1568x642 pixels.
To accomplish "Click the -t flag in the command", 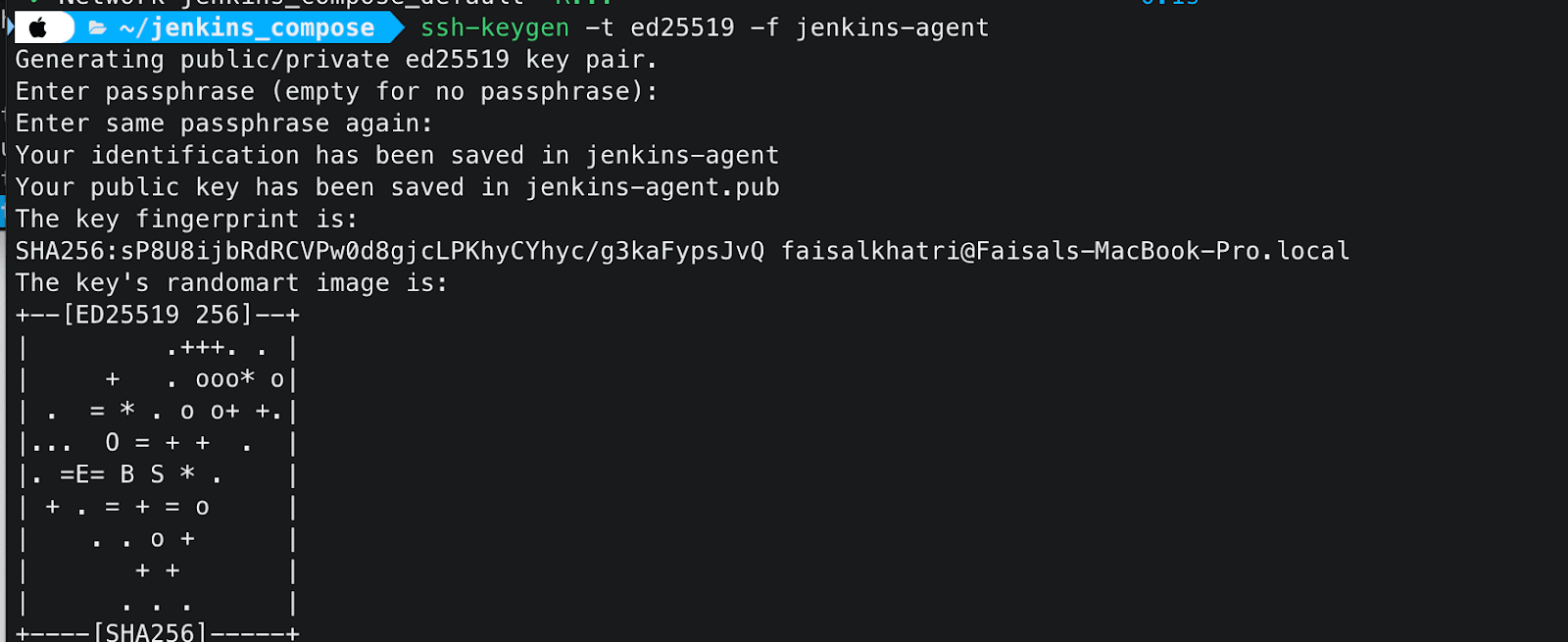I will point(599,27).
